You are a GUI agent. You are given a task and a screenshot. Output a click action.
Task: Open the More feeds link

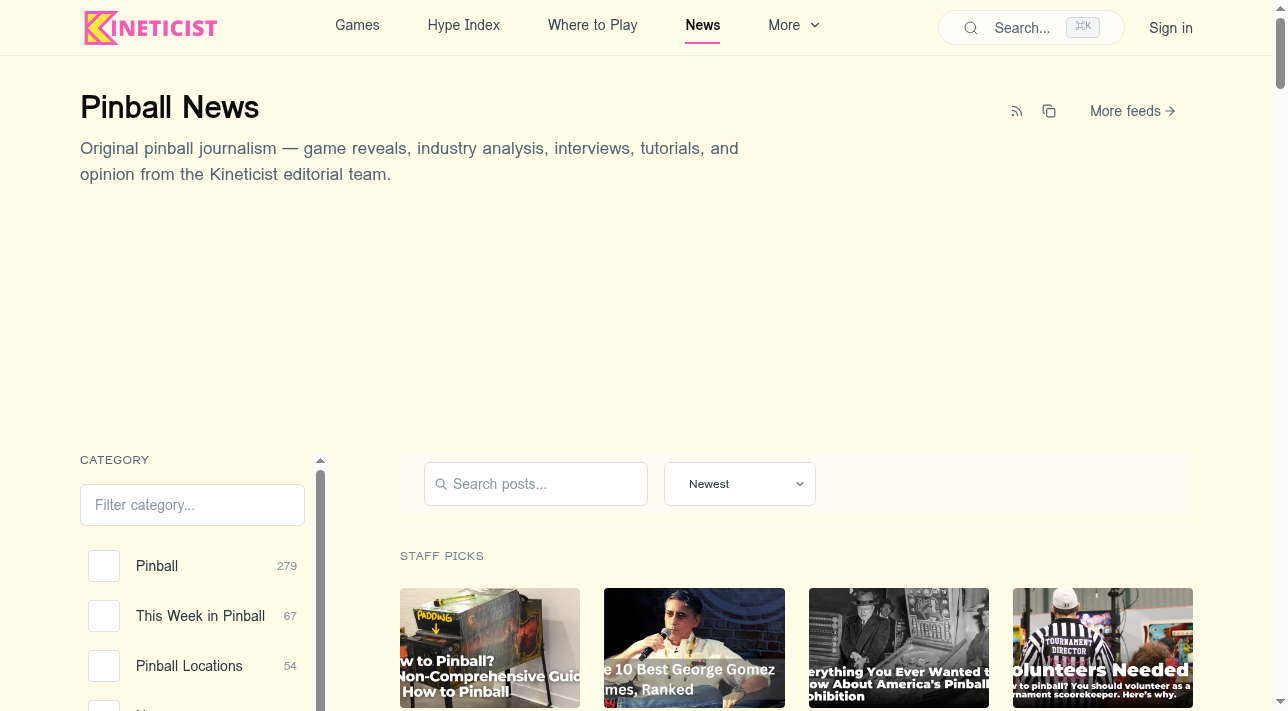[x=1133, y=111]
